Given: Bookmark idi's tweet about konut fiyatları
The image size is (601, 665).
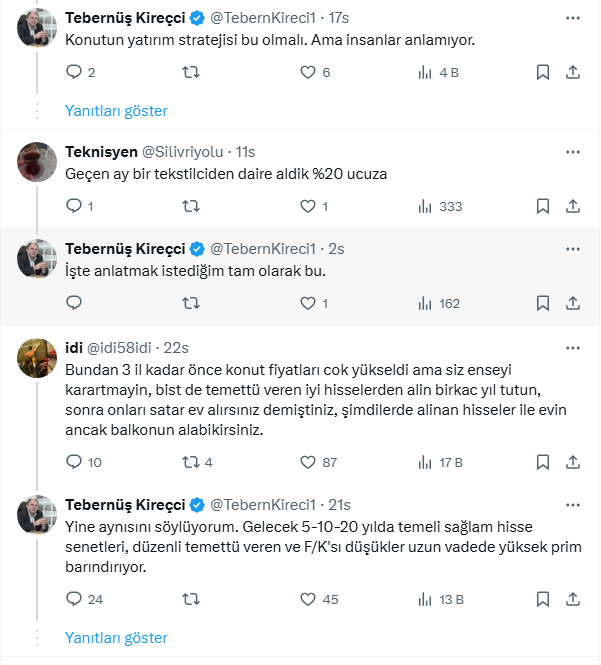Looking at the screenshot, I should tap(542, 462).
